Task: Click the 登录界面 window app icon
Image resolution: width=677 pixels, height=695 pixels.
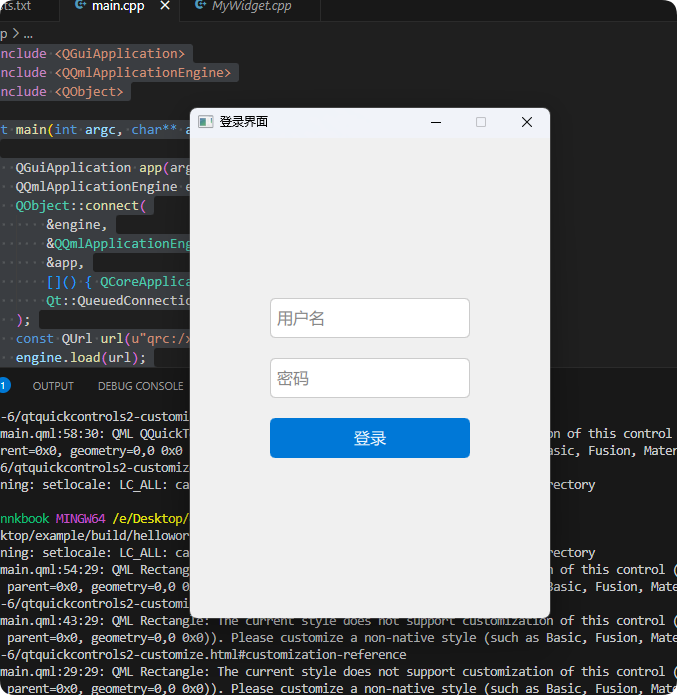Action: pos(205,121)
